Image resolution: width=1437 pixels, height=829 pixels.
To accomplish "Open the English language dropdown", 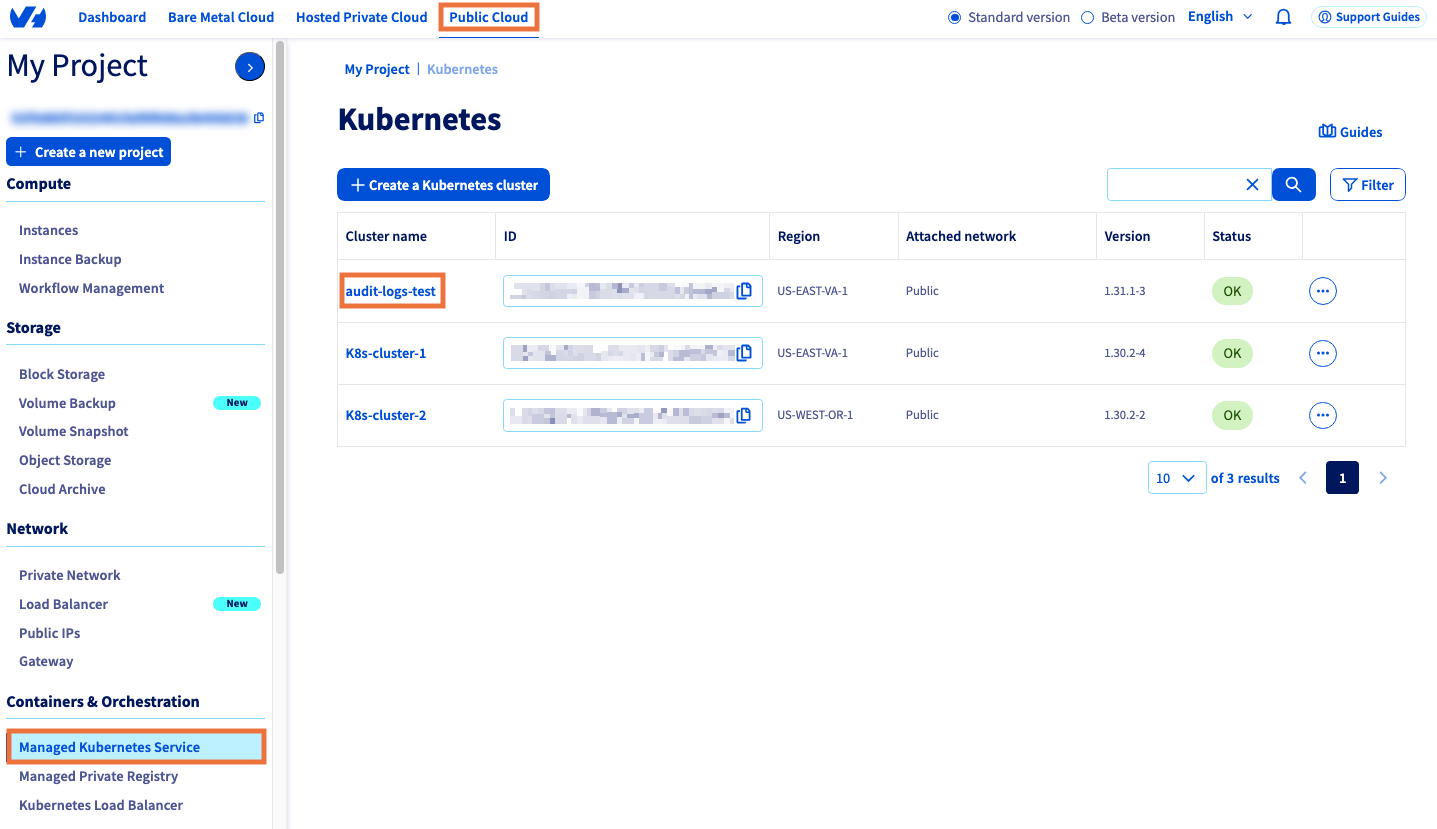I will pos(1218,17).
